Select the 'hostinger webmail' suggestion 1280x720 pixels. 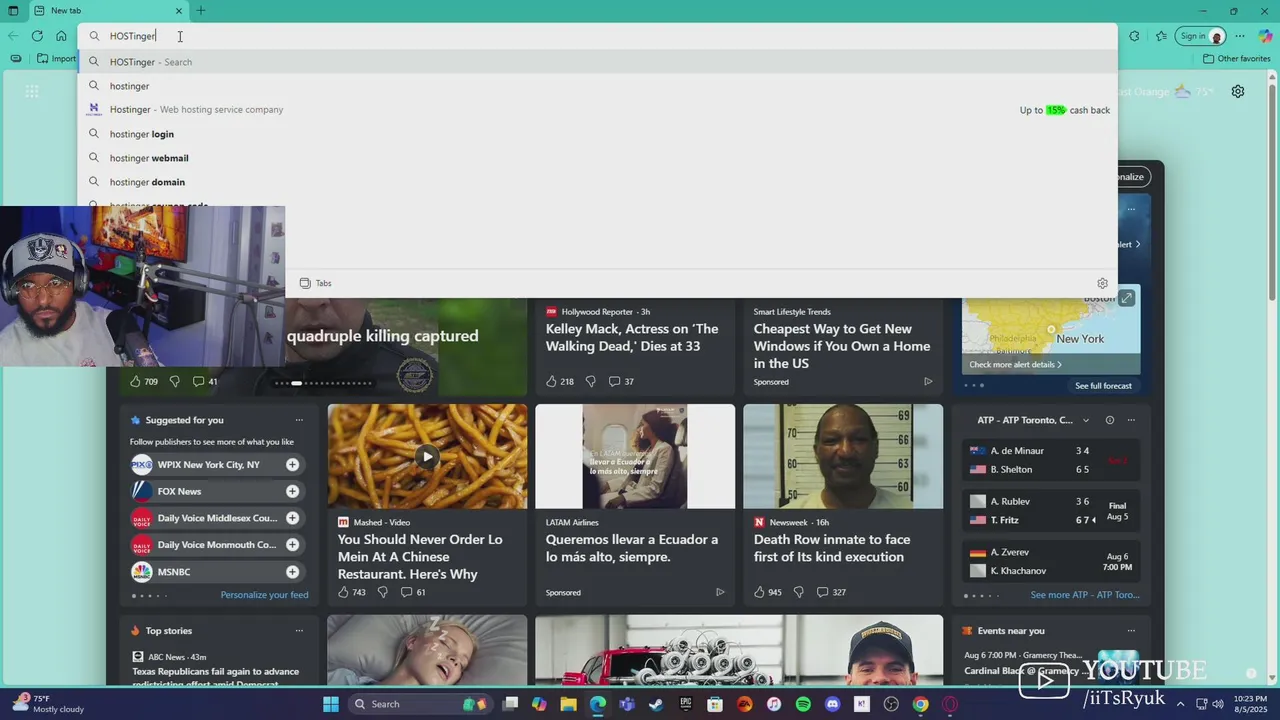[598, 158]
